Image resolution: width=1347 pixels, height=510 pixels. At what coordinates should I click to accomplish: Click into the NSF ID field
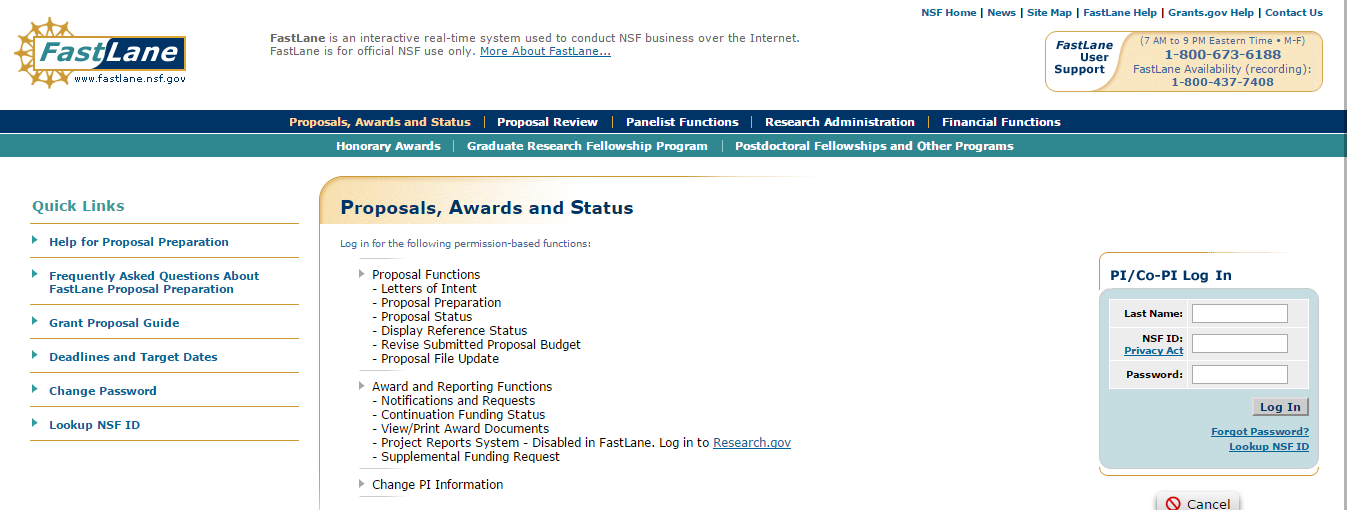tap(1239, 344)
